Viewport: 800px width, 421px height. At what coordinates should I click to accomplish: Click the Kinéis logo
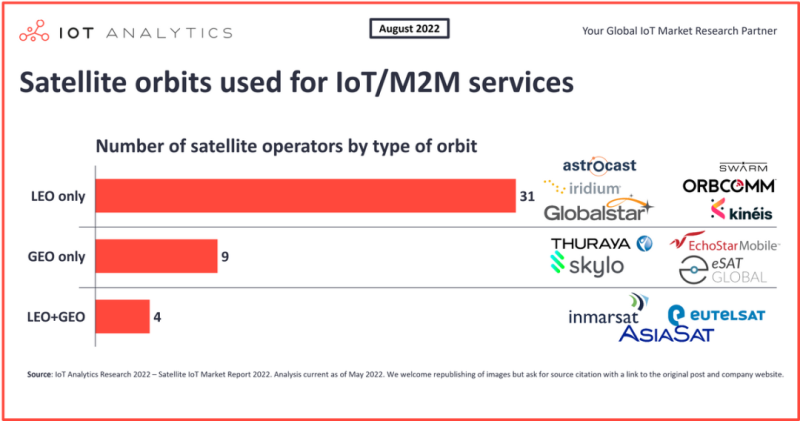pyautogui.click(x=738, y=210)
